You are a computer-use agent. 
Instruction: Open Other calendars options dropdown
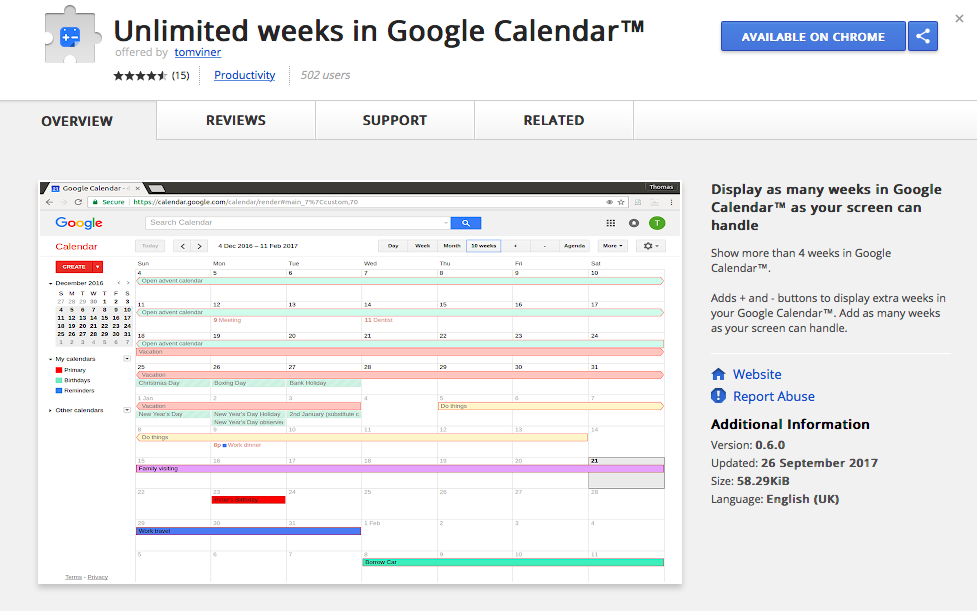coord(127,410)
